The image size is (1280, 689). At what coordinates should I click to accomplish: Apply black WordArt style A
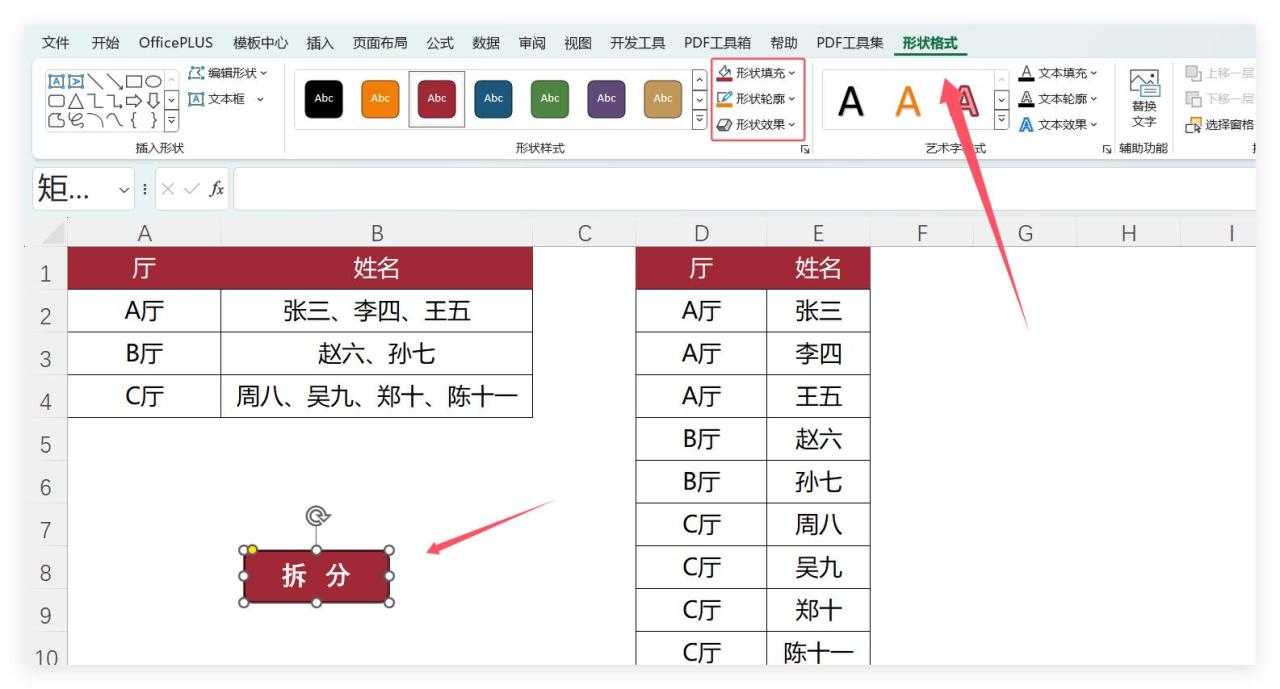click(x=851, y=100)
